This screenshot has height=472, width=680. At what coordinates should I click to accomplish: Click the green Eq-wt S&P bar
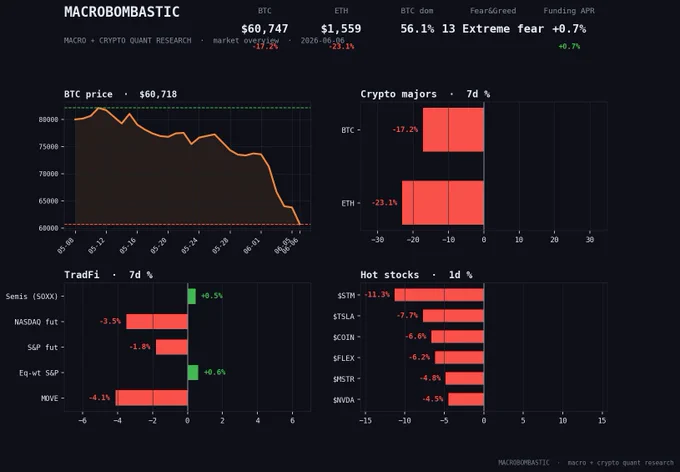click(x=193, y=372)
